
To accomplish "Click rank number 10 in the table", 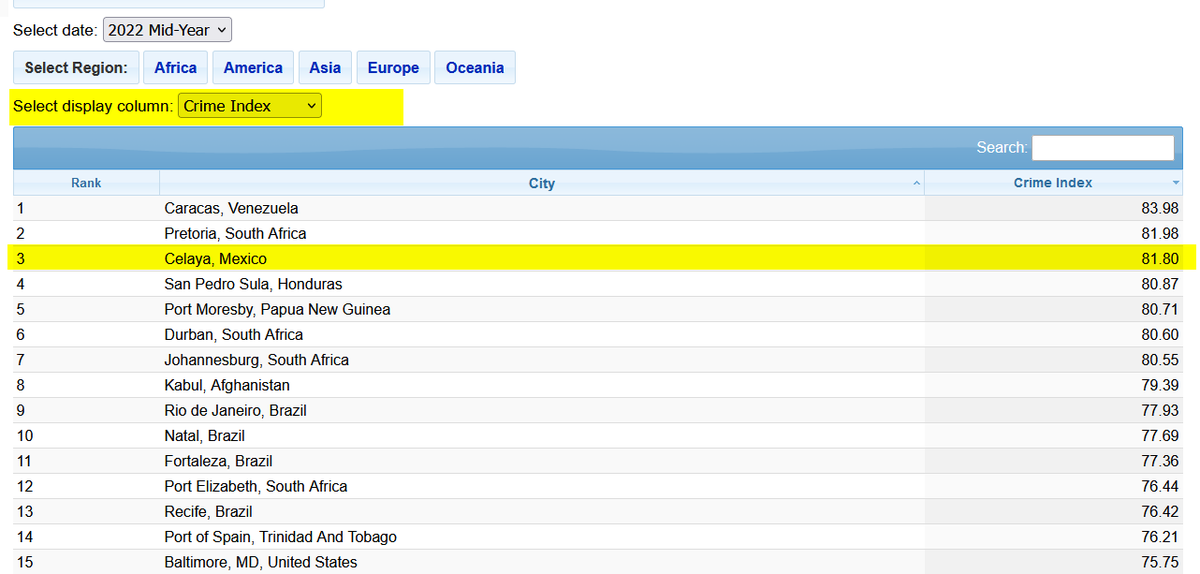I will click(25, 436).
